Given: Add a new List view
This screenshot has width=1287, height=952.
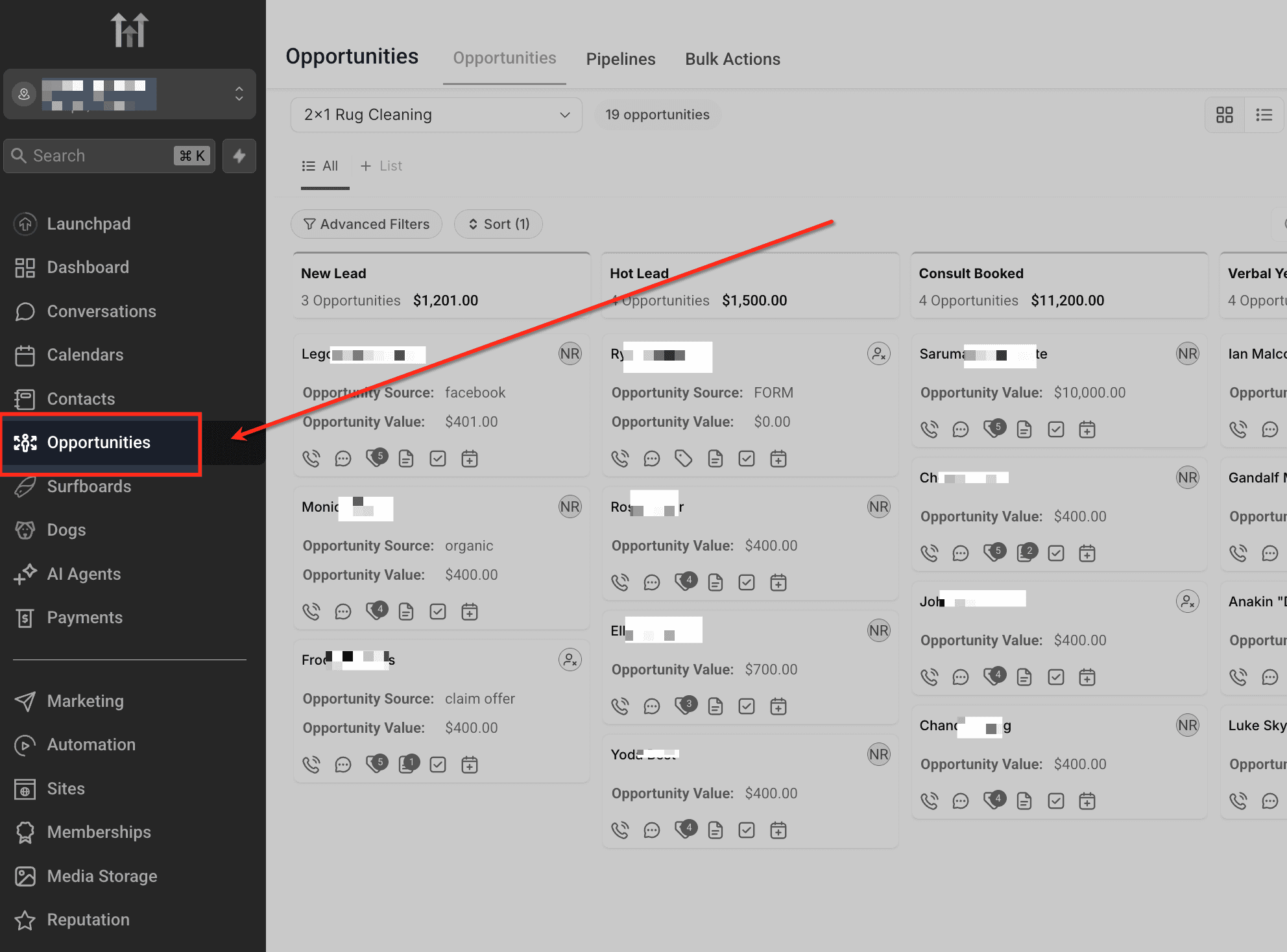Looking at the screenshot, I should point(381,166).
